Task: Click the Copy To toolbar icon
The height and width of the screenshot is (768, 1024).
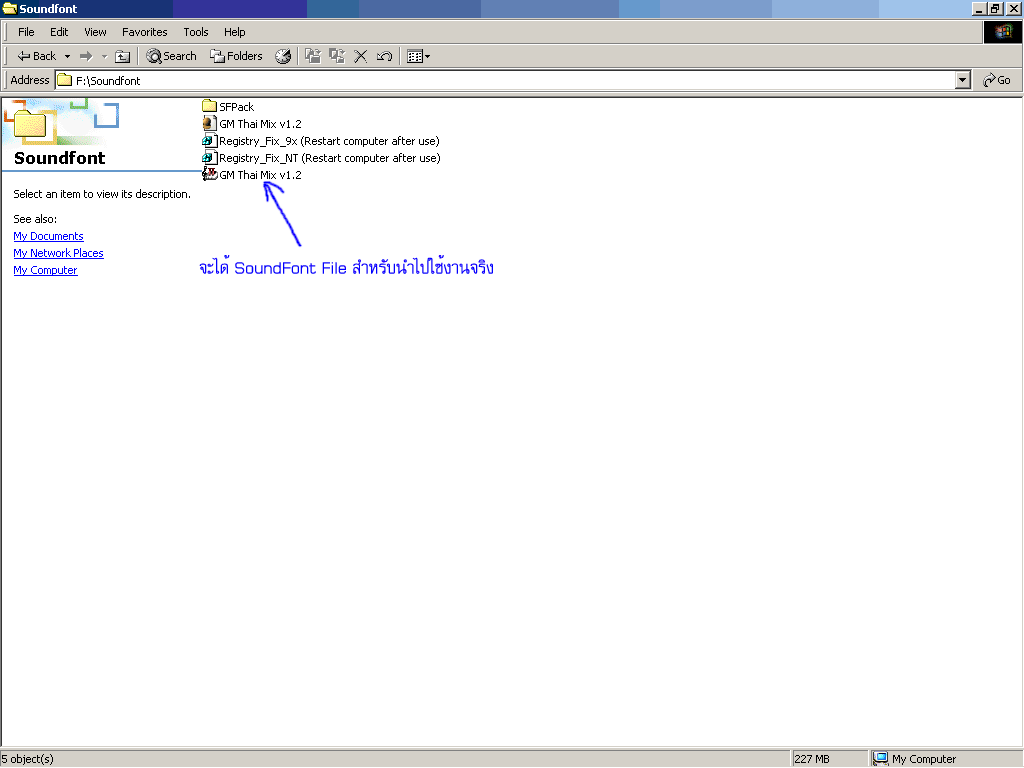Action: pyautogui.click(x=337, y=56)
